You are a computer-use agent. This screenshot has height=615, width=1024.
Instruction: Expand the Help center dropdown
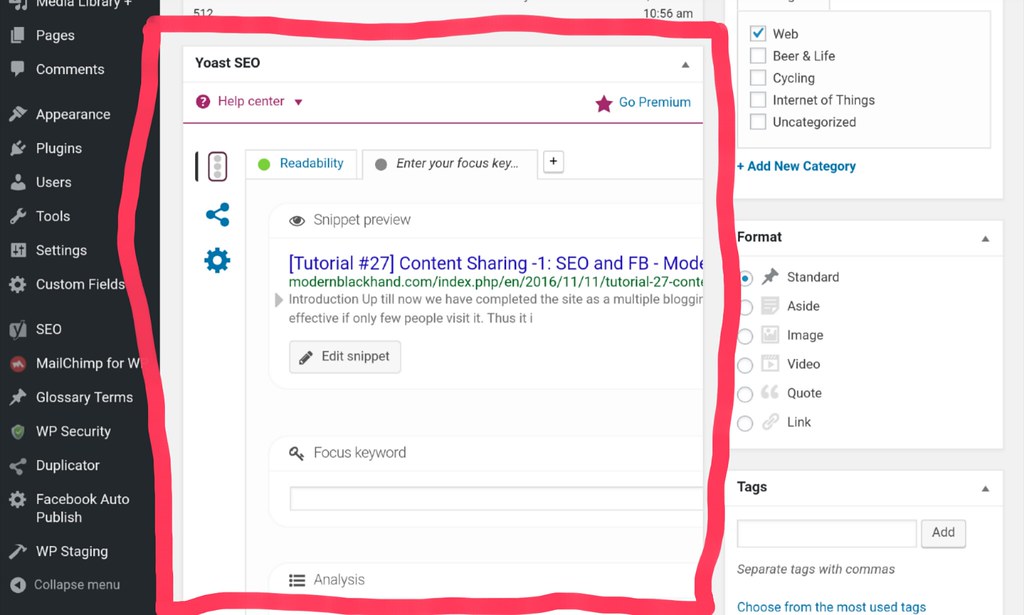pos(298,102)
